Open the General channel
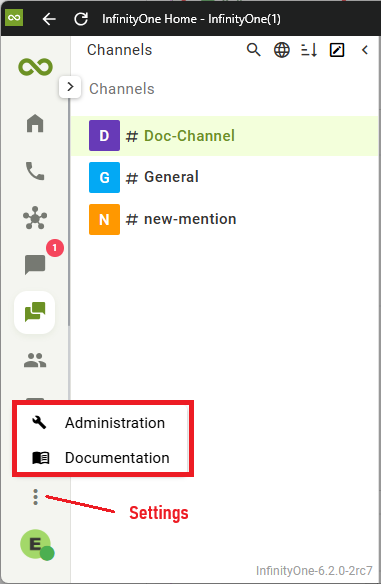 coord(225,177)
